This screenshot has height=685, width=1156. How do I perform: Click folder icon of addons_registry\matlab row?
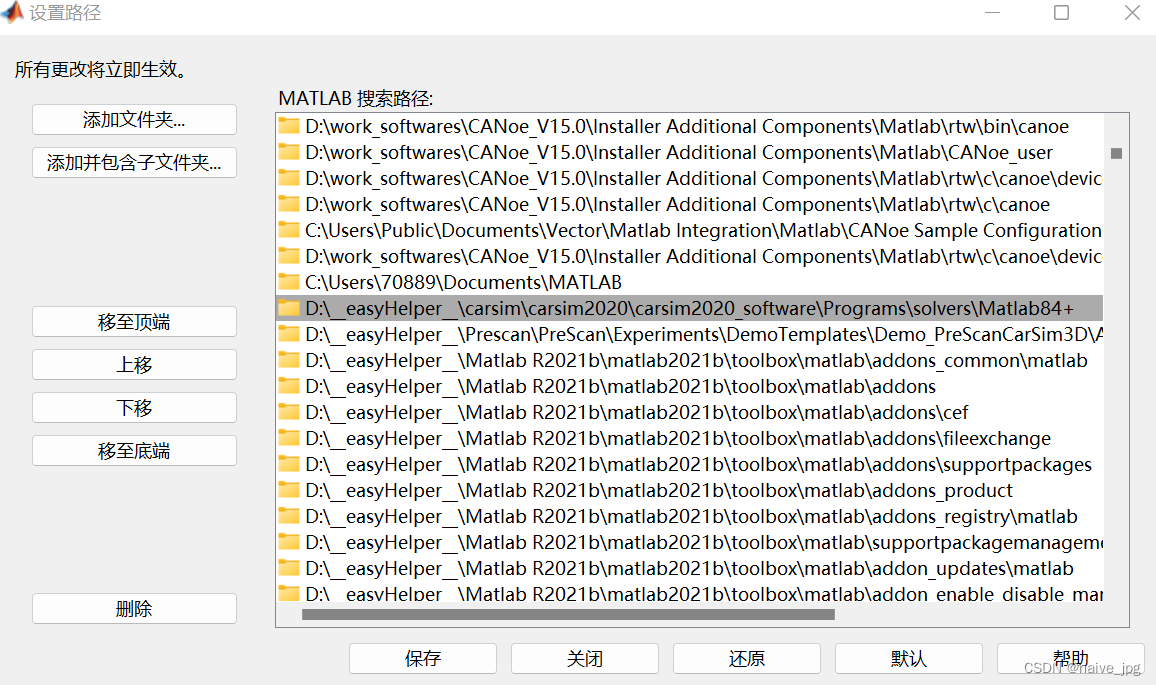[x=289, y=516]
